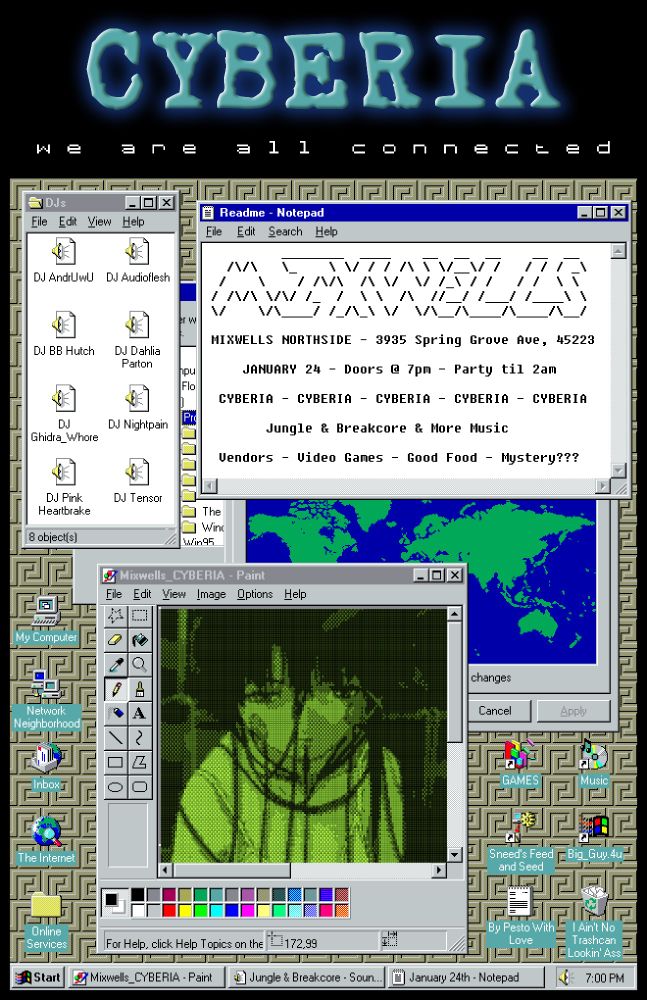Switch to Mixwells_CYBERIA Paint taskbar button
This screenshot has height=1000, width=647.
click(147, 977)
